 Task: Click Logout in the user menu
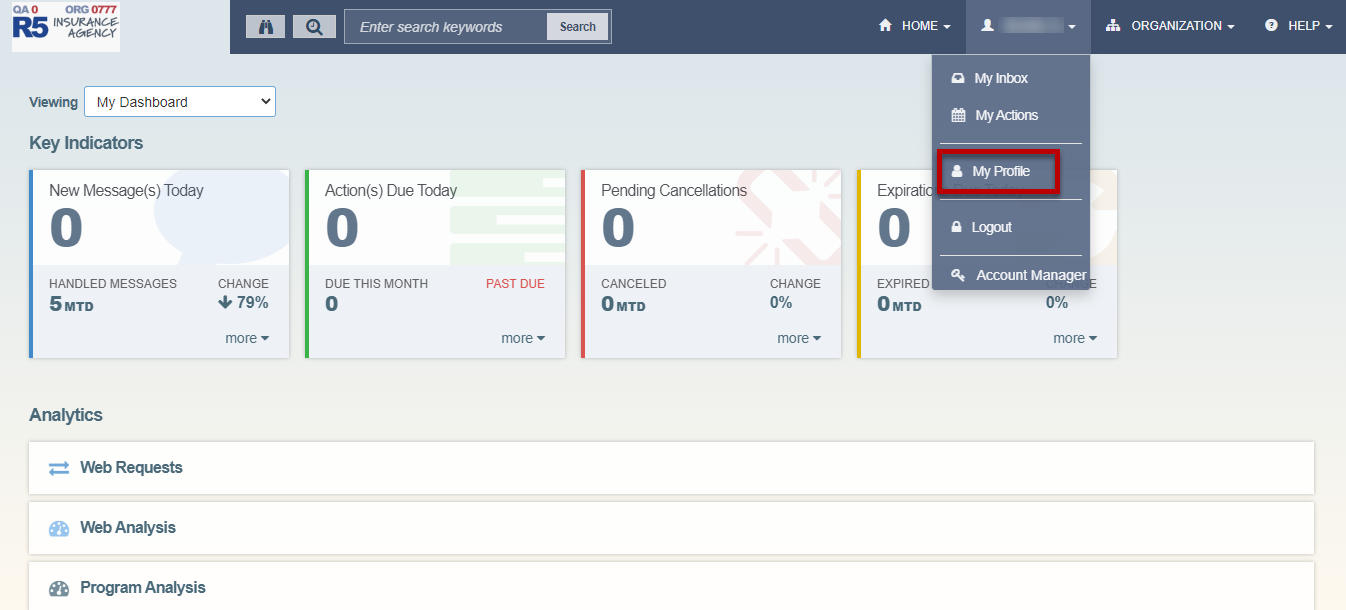click(x=991, y=227)
